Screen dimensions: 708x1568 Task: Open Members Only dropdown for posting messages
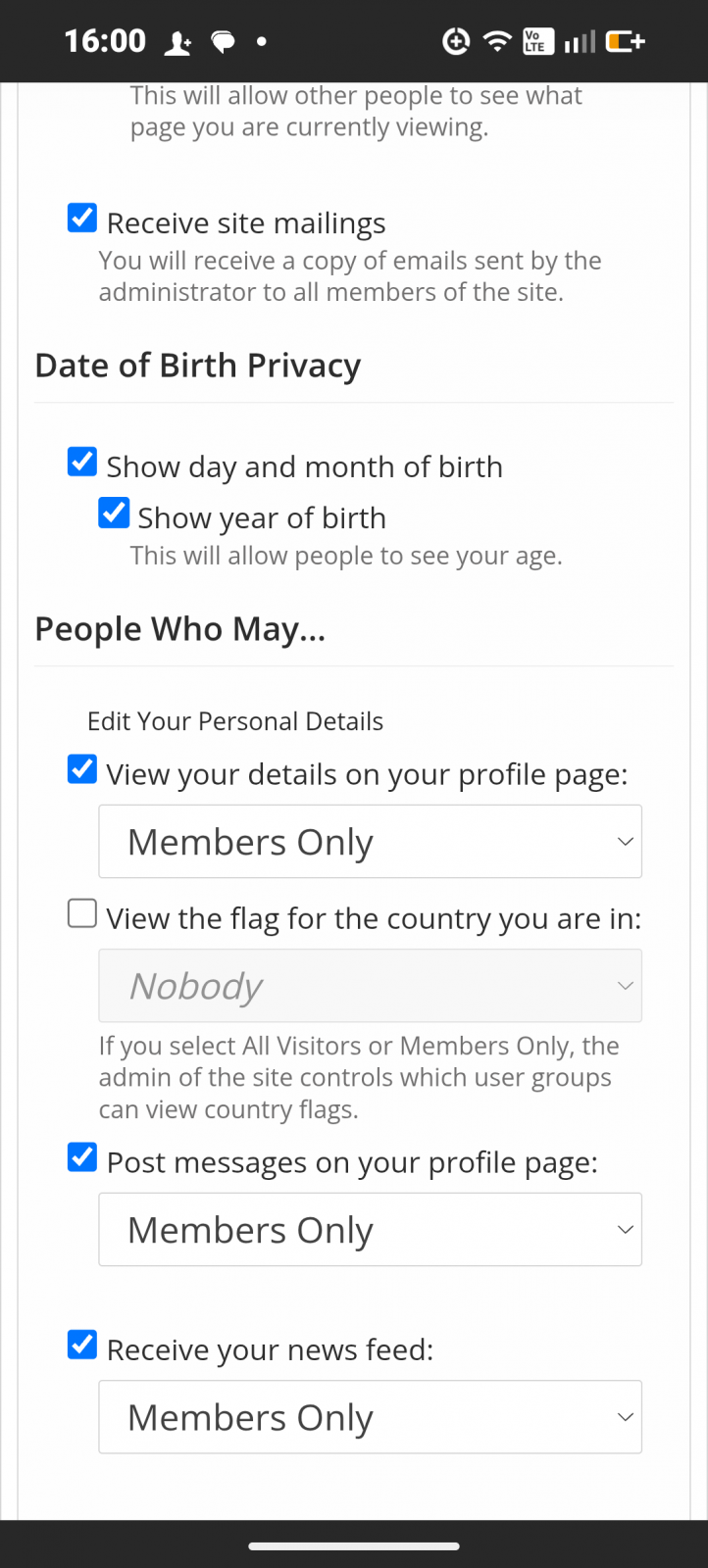(x=370, y=1229)
